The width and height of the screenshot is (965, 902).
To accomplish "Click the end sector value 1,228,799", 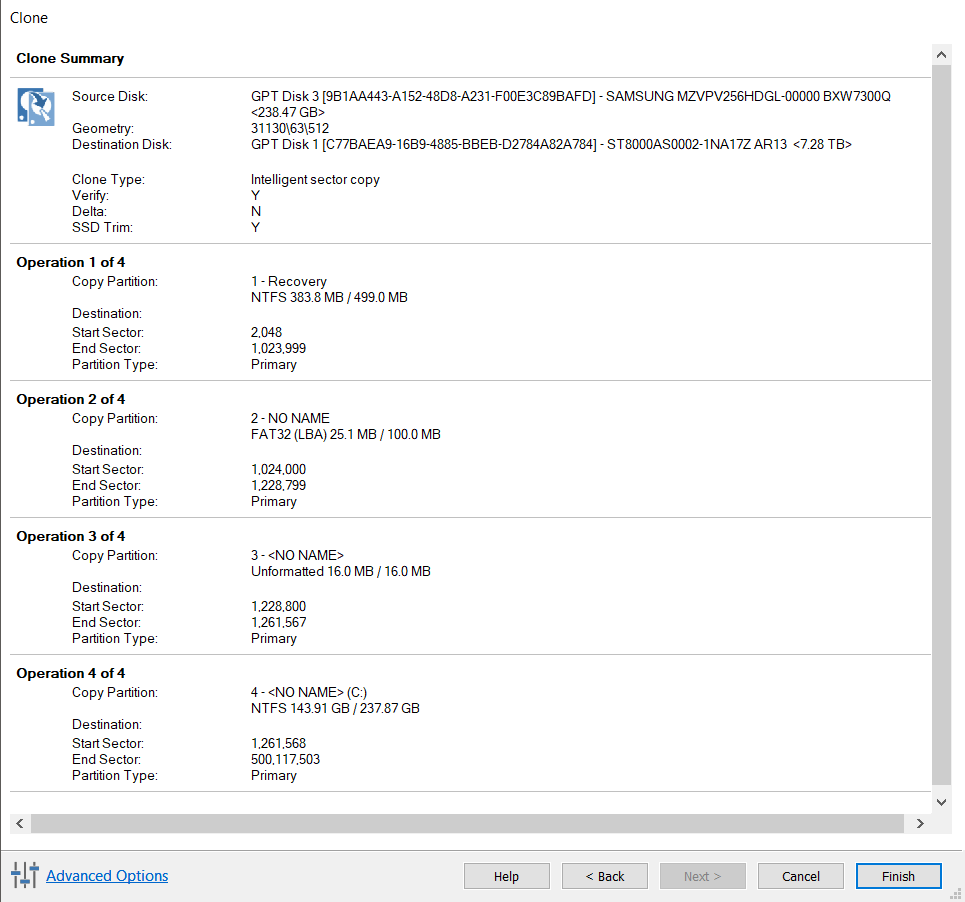I will pyautogui.click(x=278, y=485).
